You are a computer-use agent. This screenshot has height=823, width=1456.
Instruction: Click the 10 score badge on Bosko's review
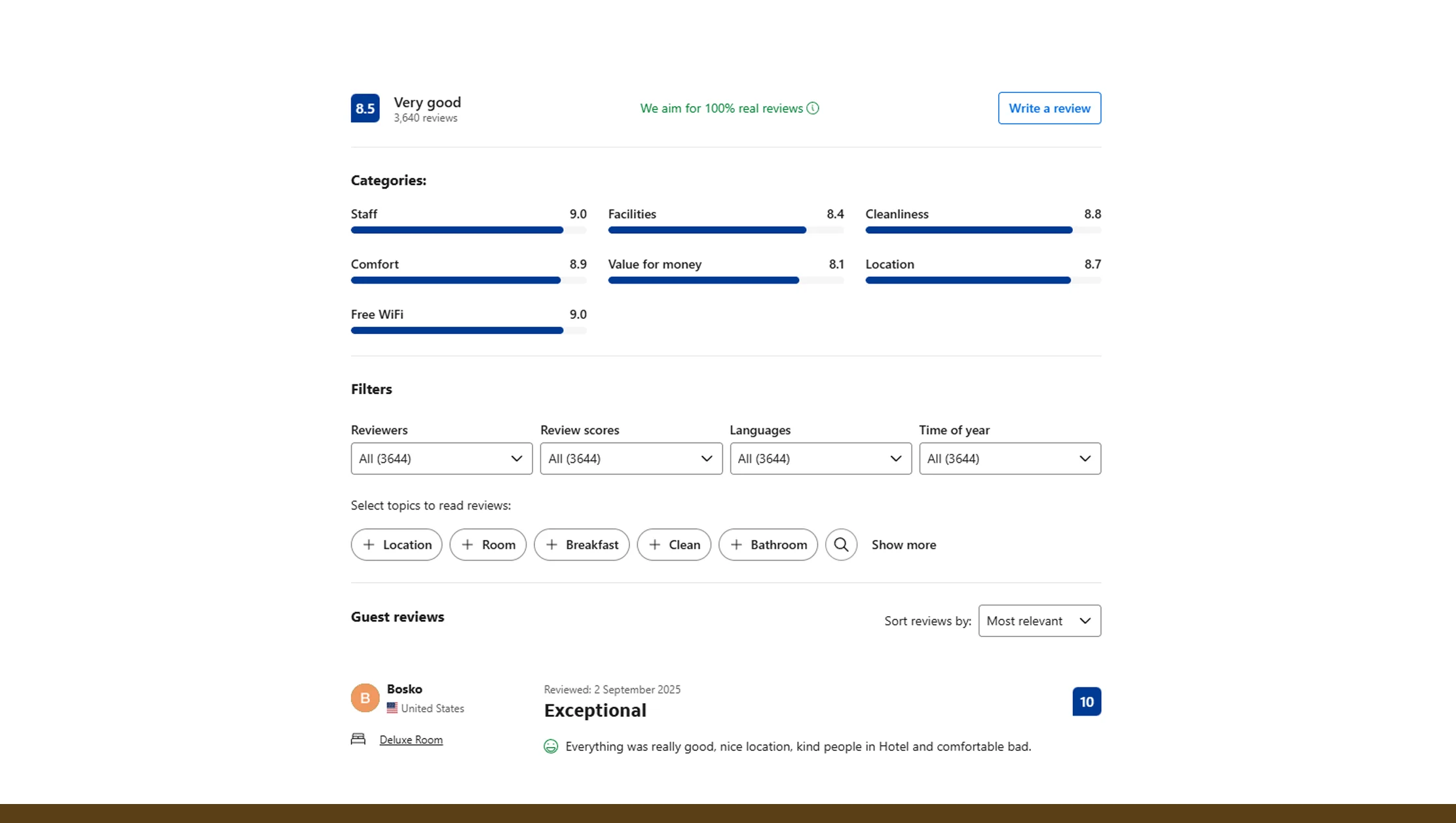point(1086,701)
